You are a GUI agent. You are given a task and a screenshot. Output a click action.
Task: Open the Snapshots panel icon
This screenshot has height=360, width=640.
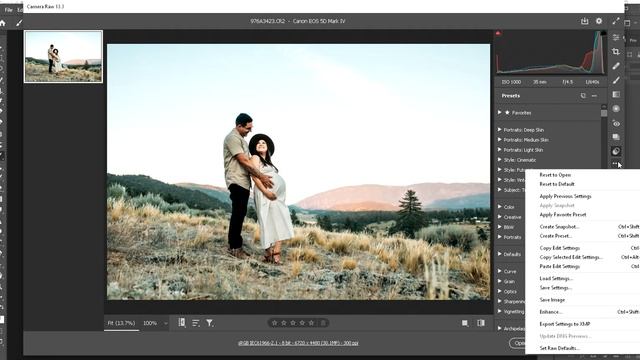[616, 137]
